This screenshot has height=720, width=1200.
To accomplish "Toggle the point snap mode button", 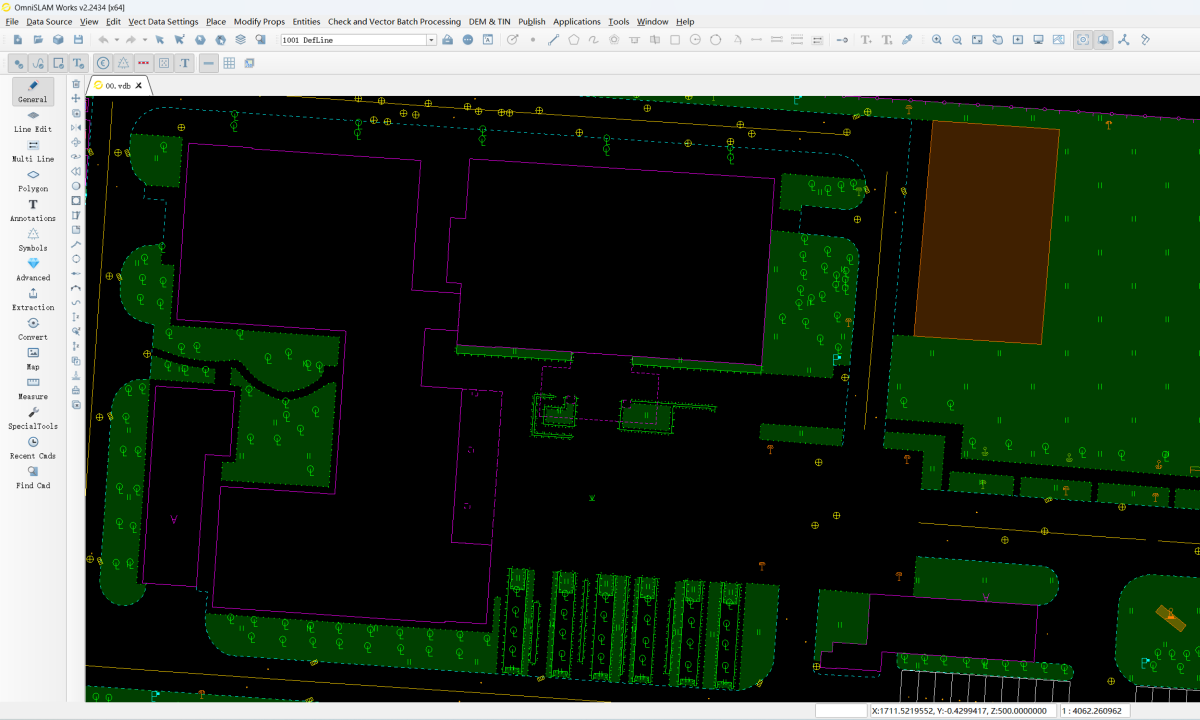I will click(x=18, y=63).
